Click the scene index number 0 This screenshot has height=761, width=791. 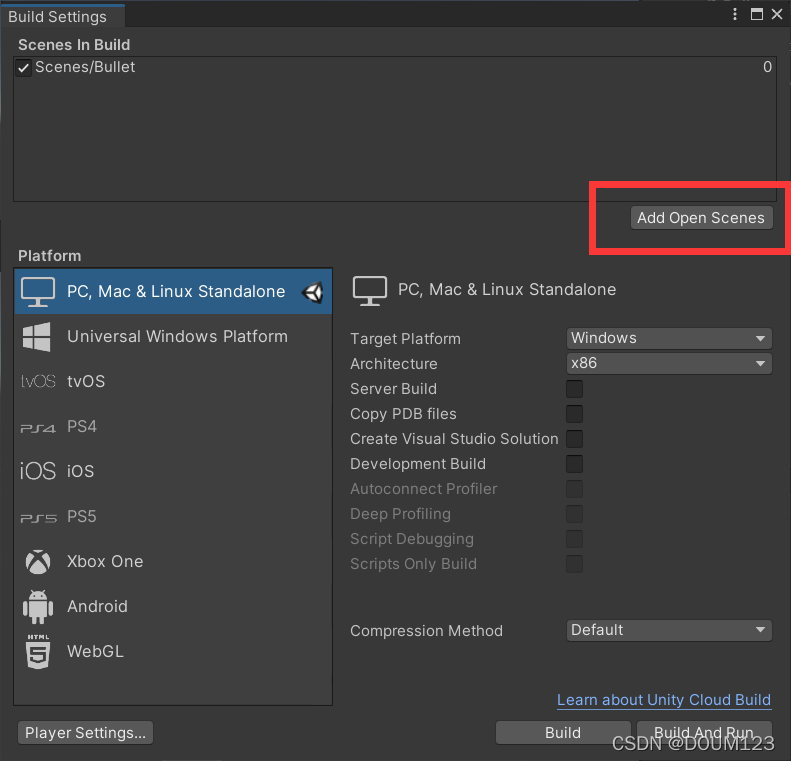767,67
